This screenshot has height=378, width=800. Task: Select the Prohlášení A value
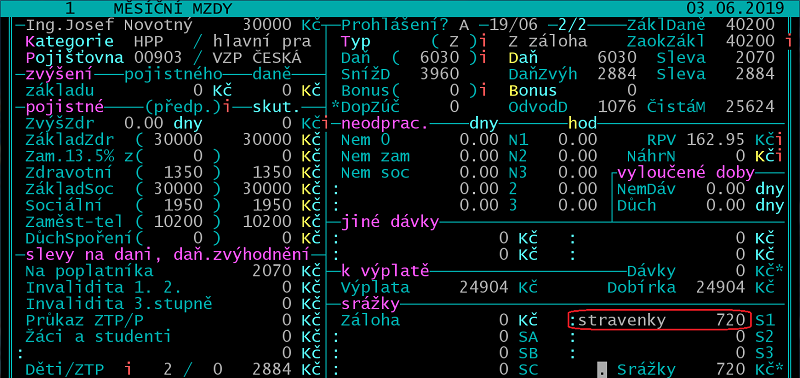coord(463,25)
